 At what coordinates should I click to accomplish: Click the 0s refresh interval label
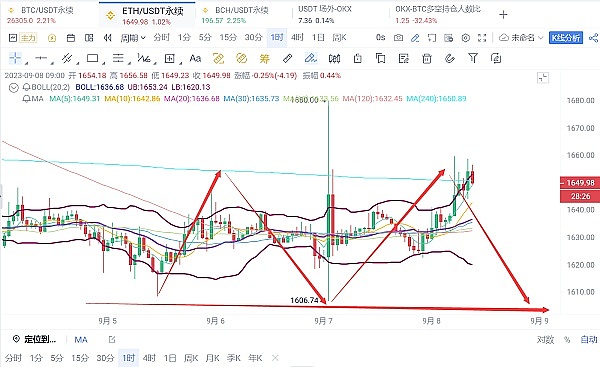click(x=380, y=38)
